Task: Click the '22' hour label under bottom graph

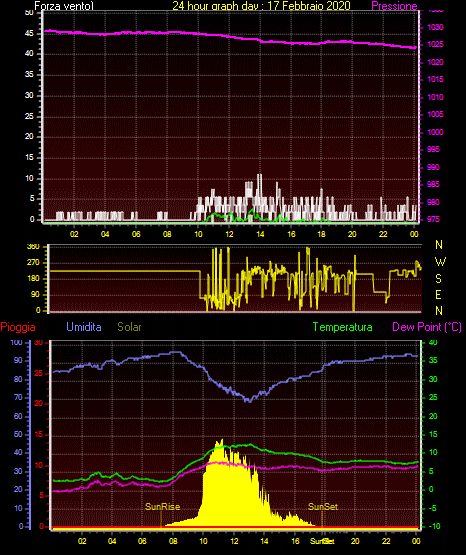Action: (x=386, y=541)
